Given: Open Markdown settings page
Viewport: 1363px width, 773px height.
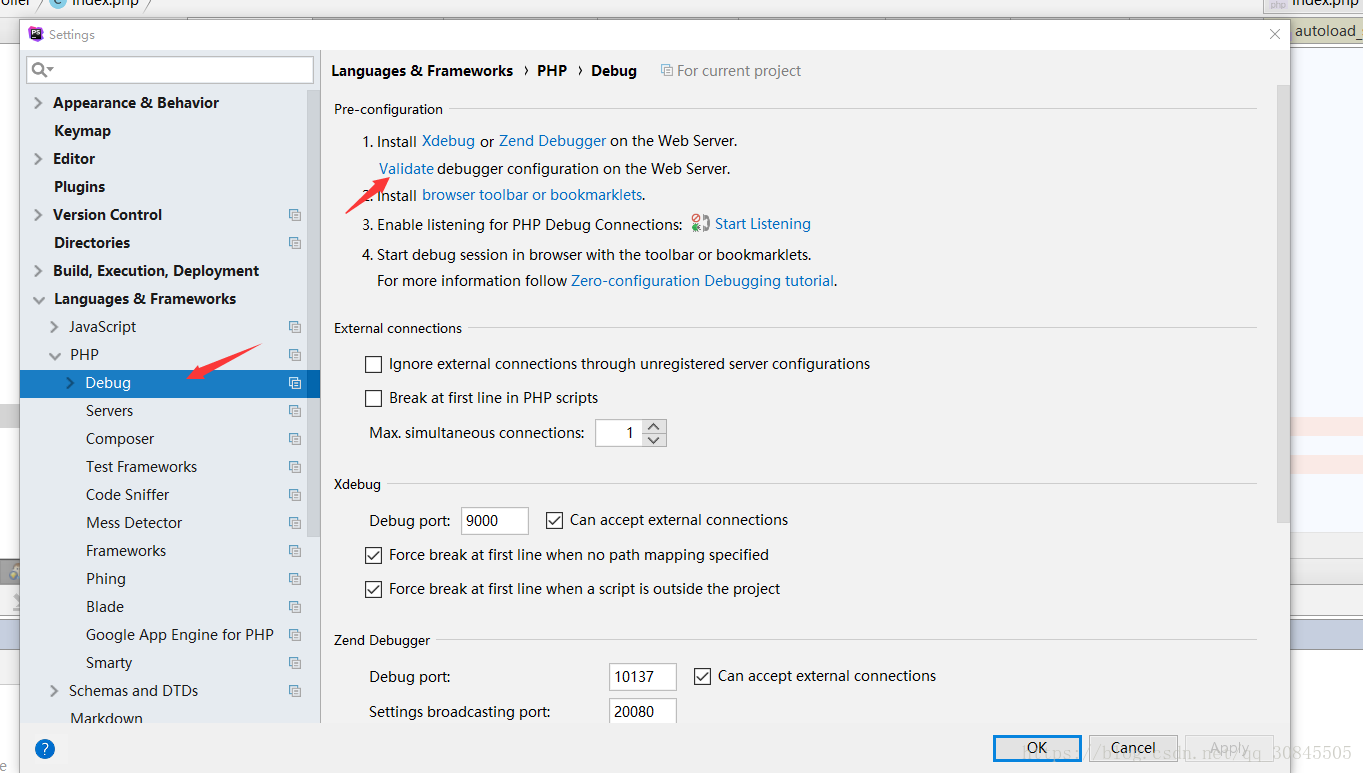Looking at the screenshot, I should (106, 717).
